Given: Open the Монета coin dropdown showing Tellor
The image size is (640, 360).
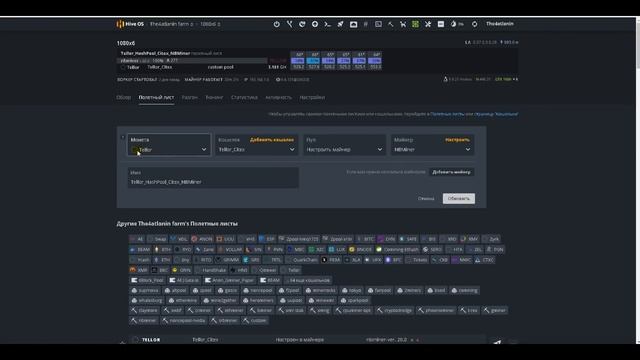Looking at the screenshot, I should tap(169, 144).
